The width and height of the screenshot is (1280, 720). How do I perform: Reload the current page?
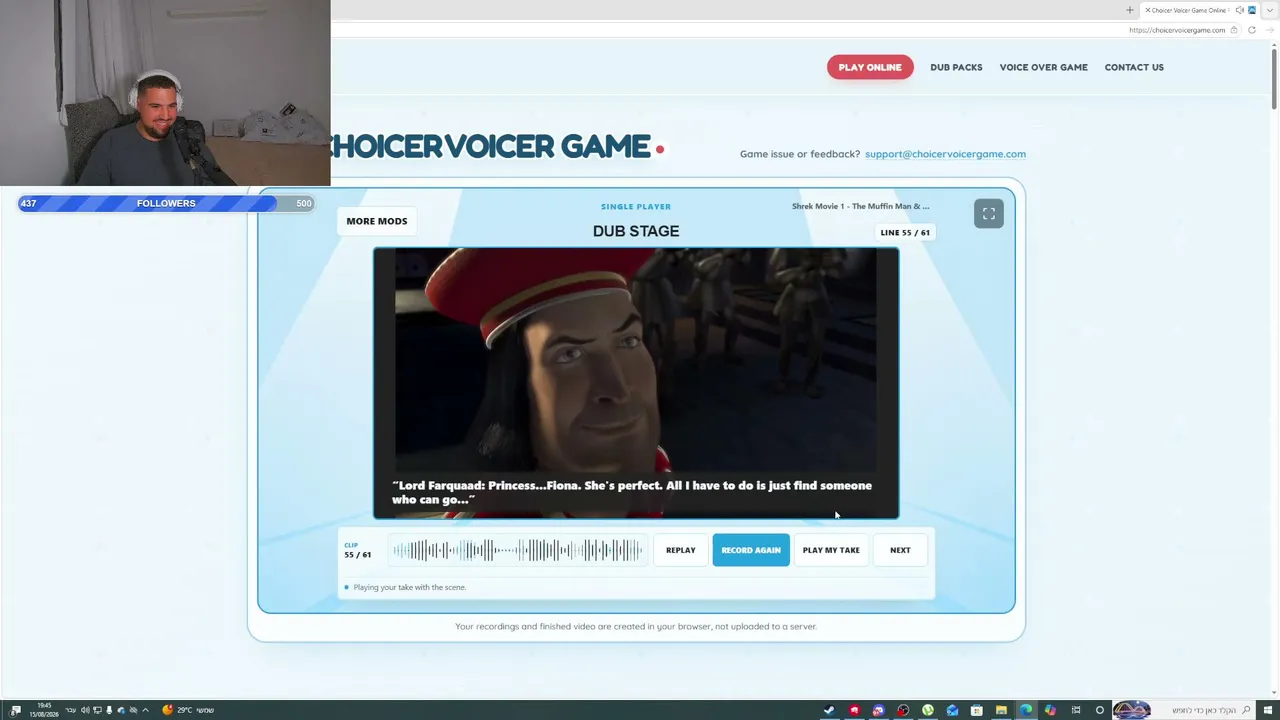coord(1251,30)
